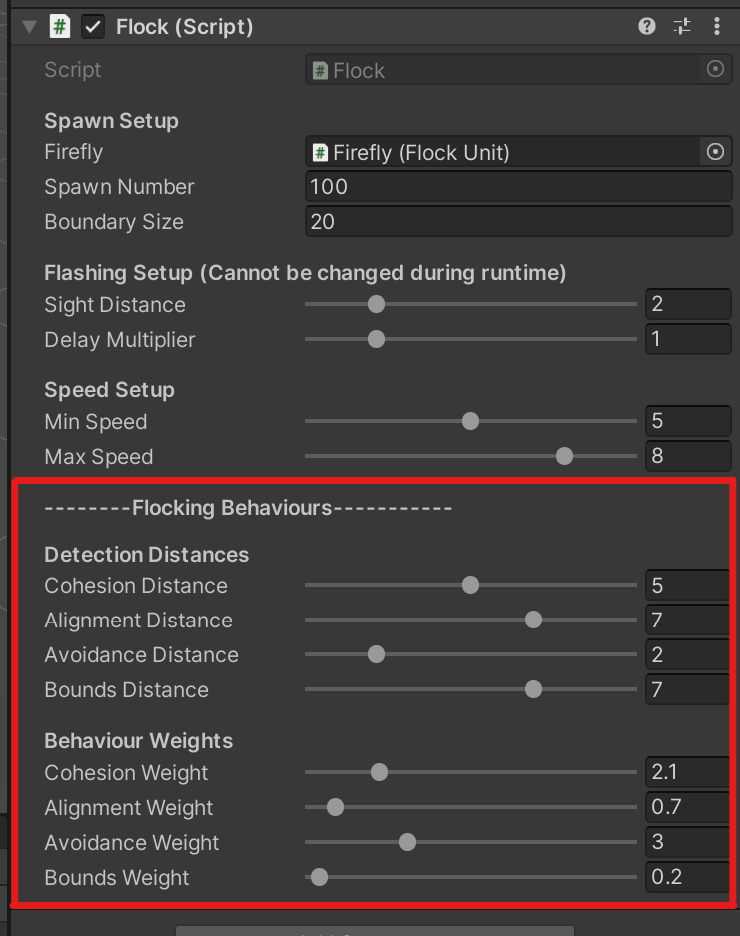Click the Min Speed value field
Image resolution: width=740 pixels, height=936 pixels.
688,421
